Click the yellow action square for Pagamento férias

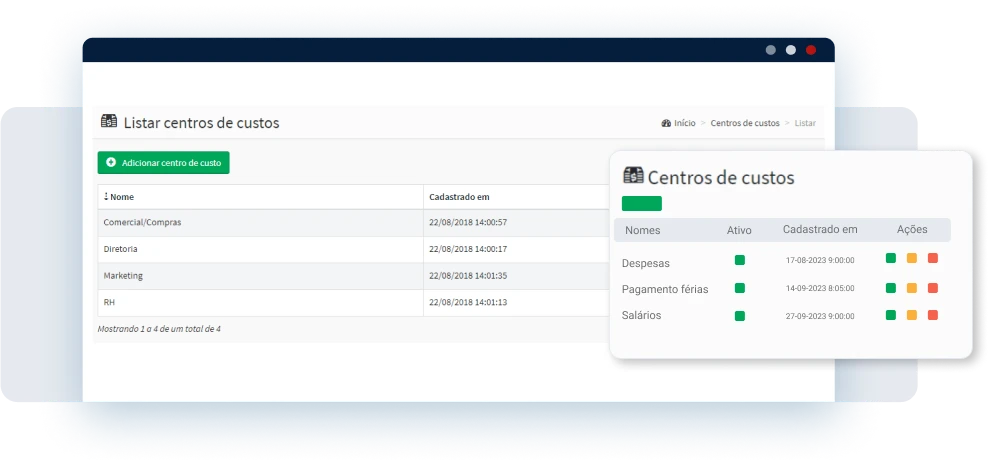click(x=912, y=289)
